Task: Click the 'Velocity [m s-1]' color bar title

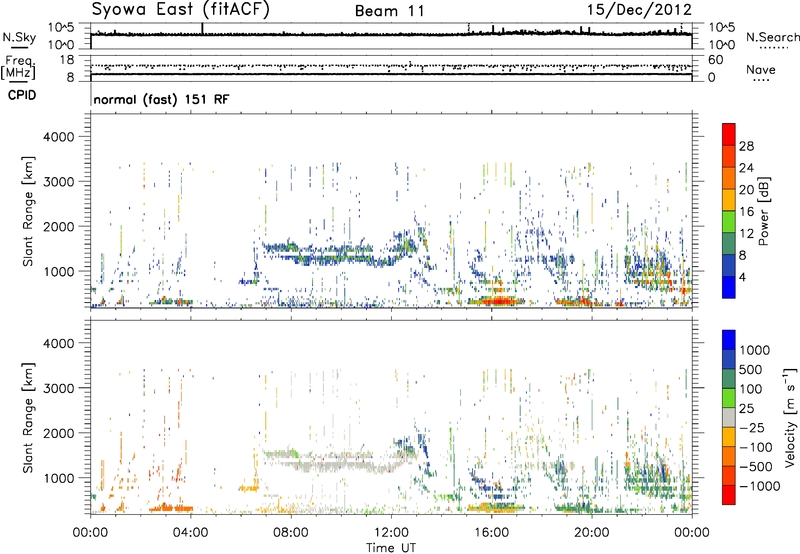Action: click(790, 417)
